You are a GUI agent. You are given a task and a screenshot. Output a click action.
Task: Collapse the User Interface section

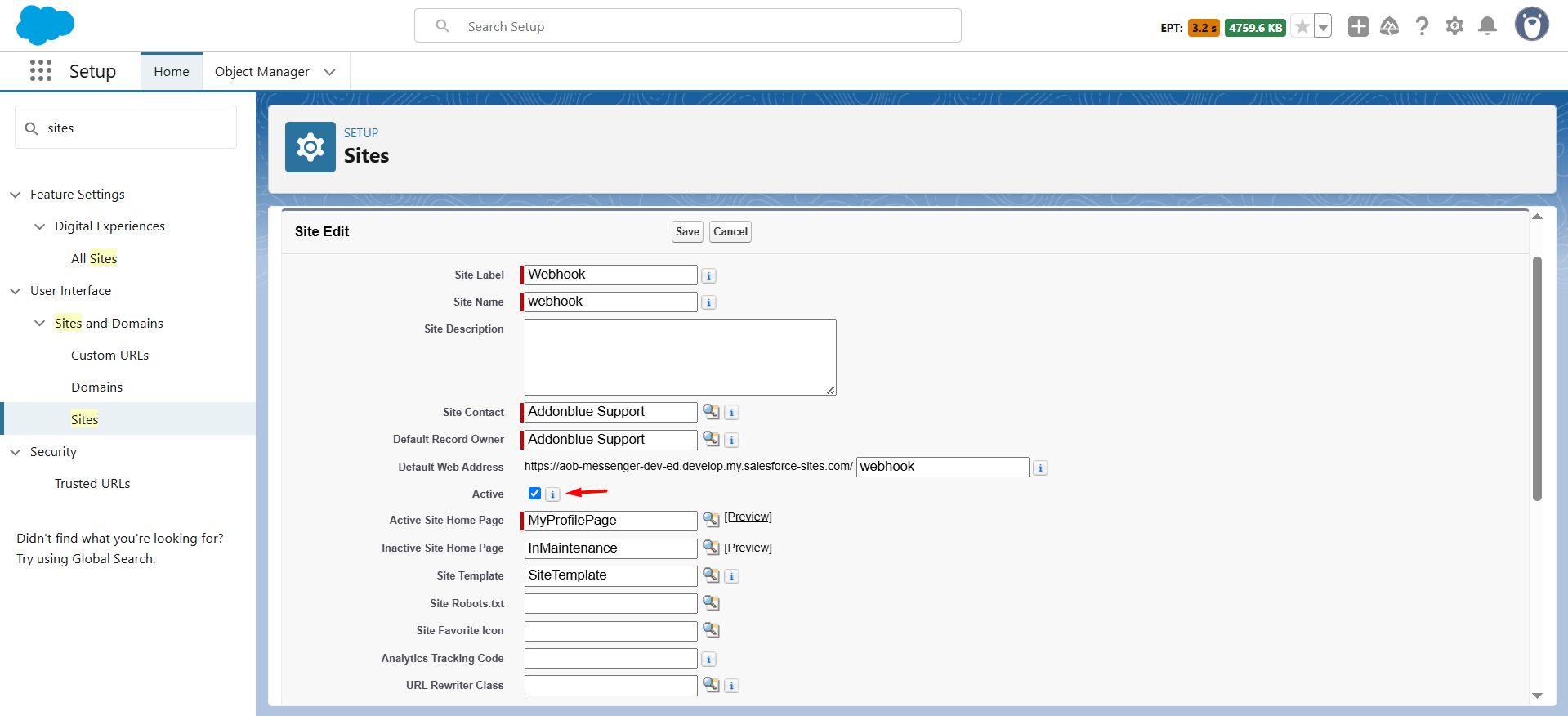tap(15, 291)
